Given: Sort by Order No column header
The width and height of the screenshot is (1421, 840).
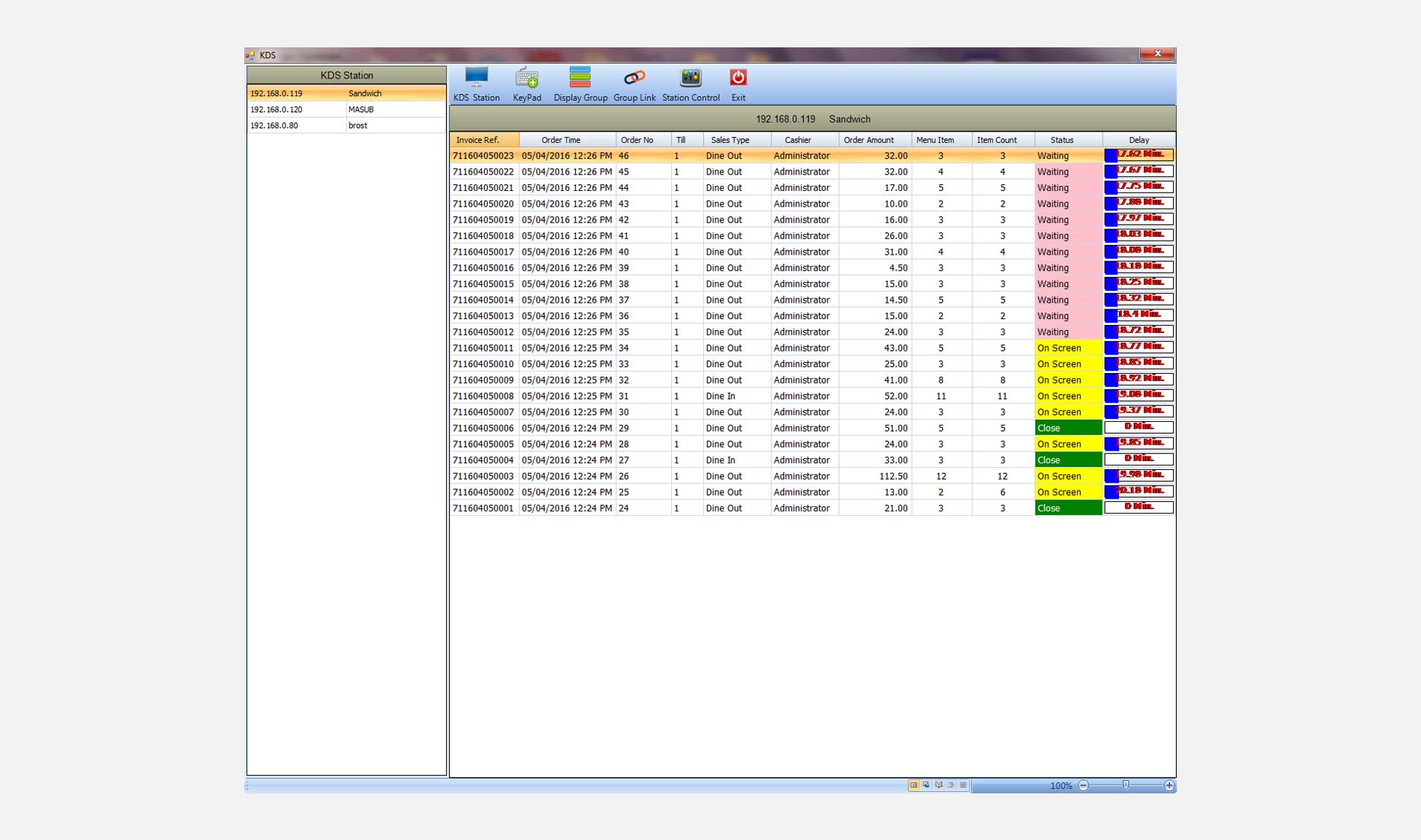Looking at the screenshot, I should point(643,140).
